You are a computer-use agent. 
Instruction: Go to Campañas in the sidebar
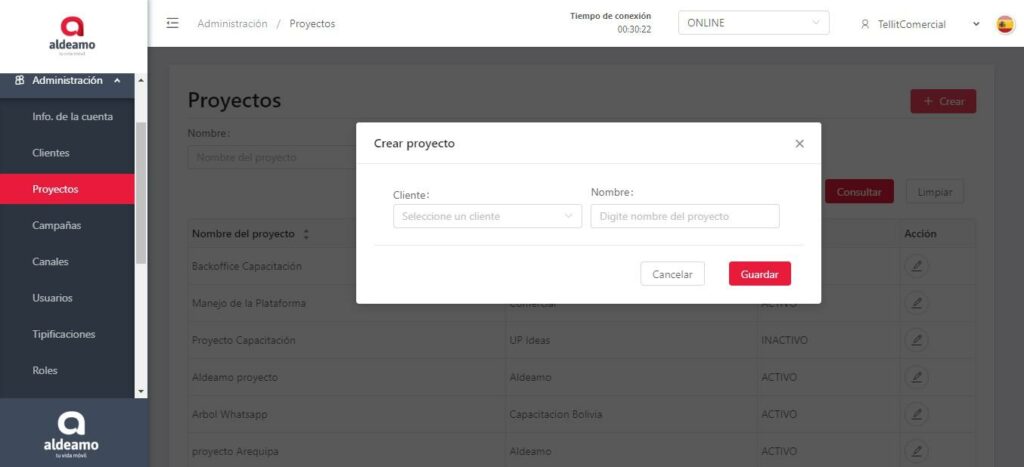56,226
